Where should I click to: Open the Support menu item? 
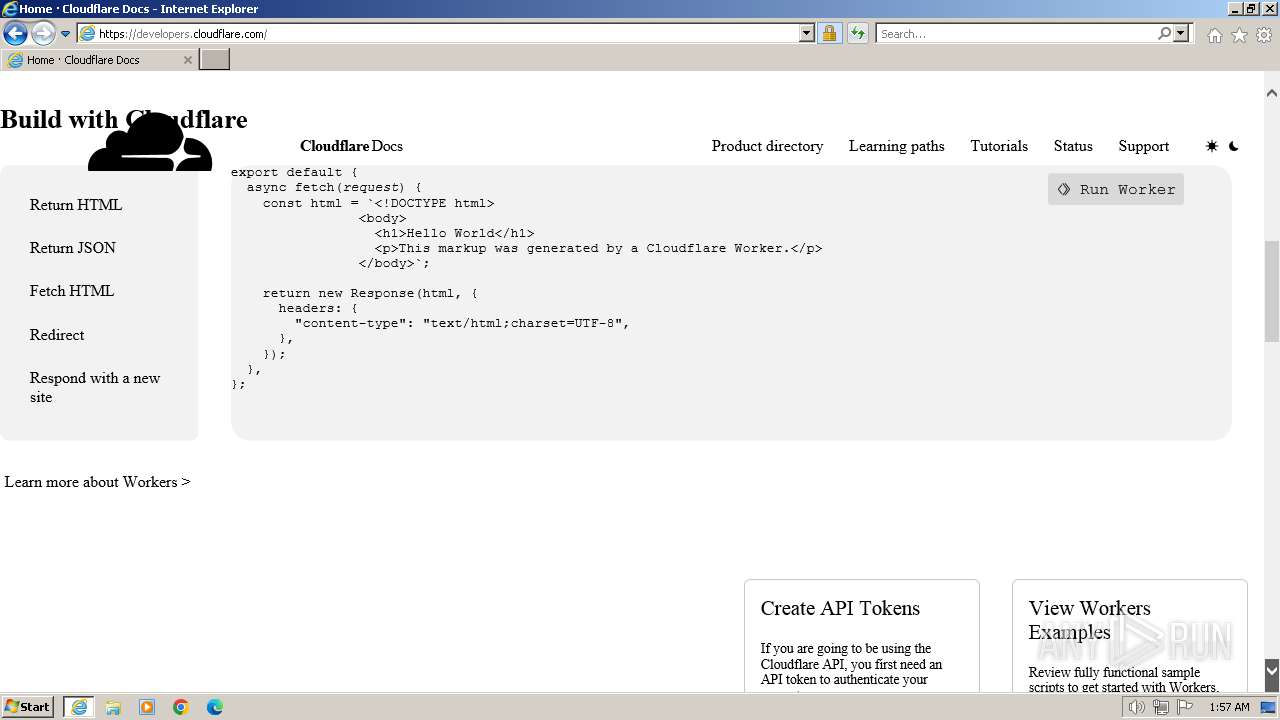1143,146
